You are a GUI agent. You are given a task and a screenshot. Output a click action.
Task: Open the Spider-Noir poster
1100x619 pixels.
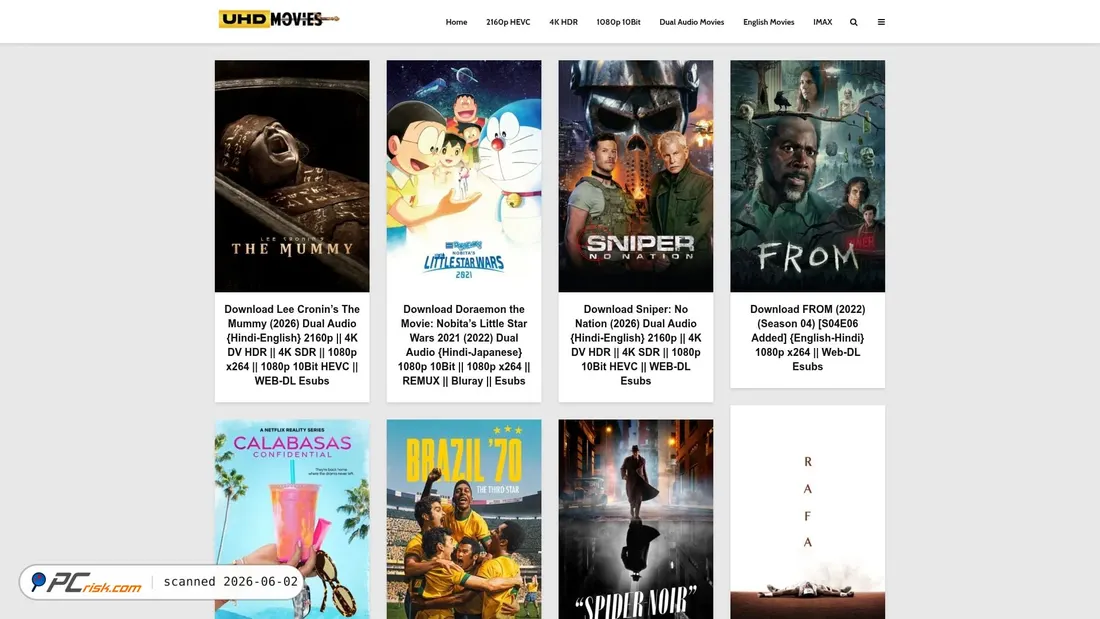(x=636, y=519)
